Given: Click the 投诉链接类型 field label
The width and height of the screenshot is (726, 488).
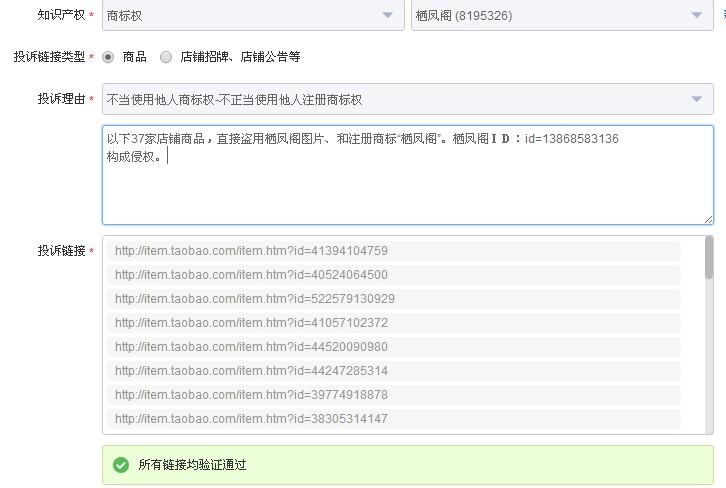Looking at the screenshot, I should click(50, 57).
